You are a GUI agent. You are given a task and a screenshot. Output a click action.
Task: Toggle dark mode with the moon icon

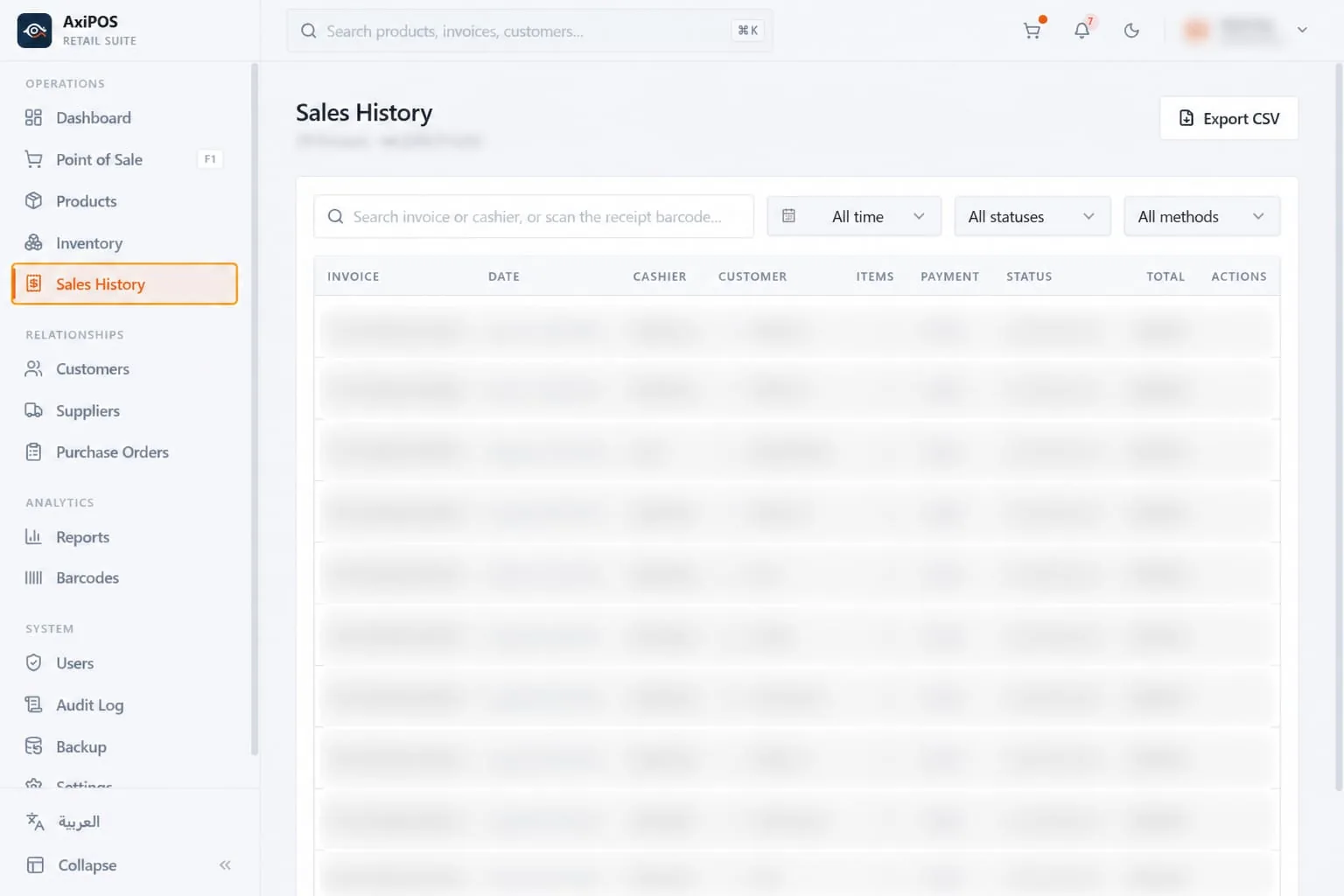(x=1131, y=31)
